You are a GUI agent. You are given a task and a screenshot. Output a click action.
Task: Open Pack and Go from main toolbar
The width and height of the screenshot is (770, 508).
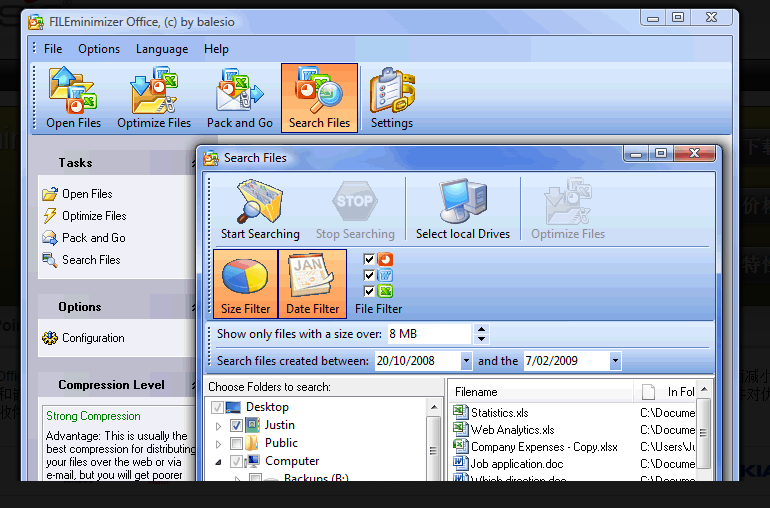pos(240,97)
